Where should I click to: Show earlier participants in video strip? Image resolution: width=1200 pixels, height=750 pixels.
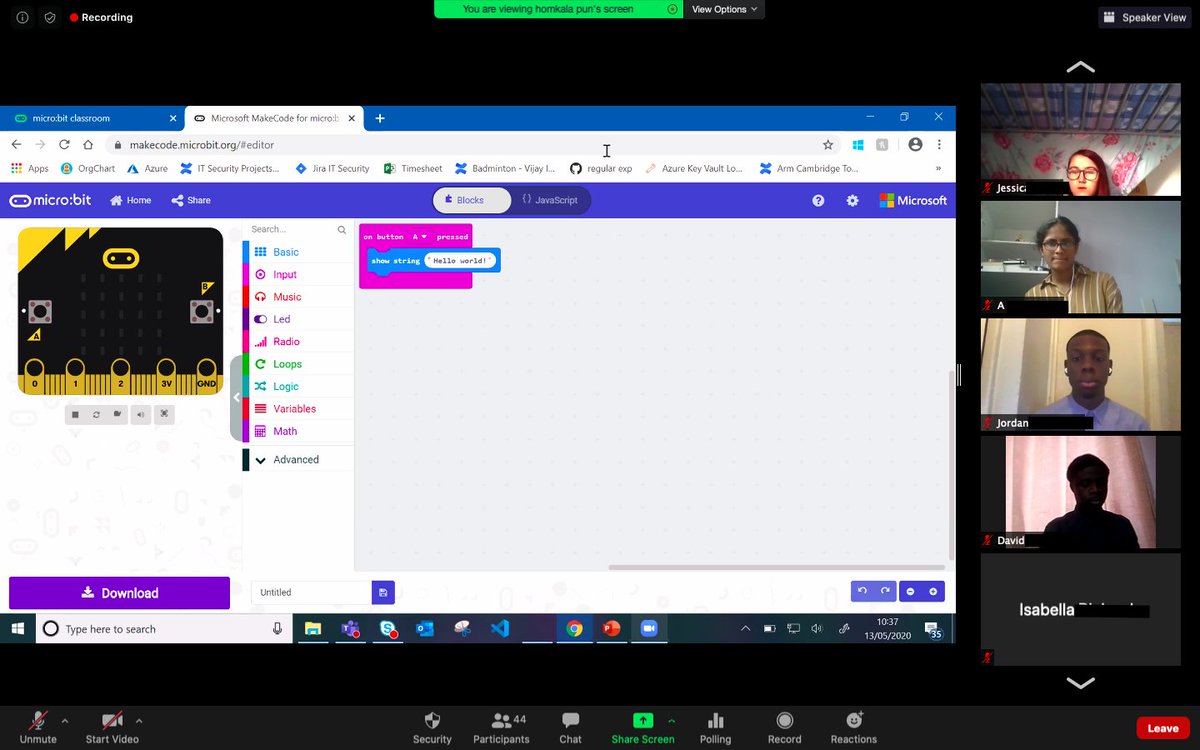click(x=1080, y=67)
